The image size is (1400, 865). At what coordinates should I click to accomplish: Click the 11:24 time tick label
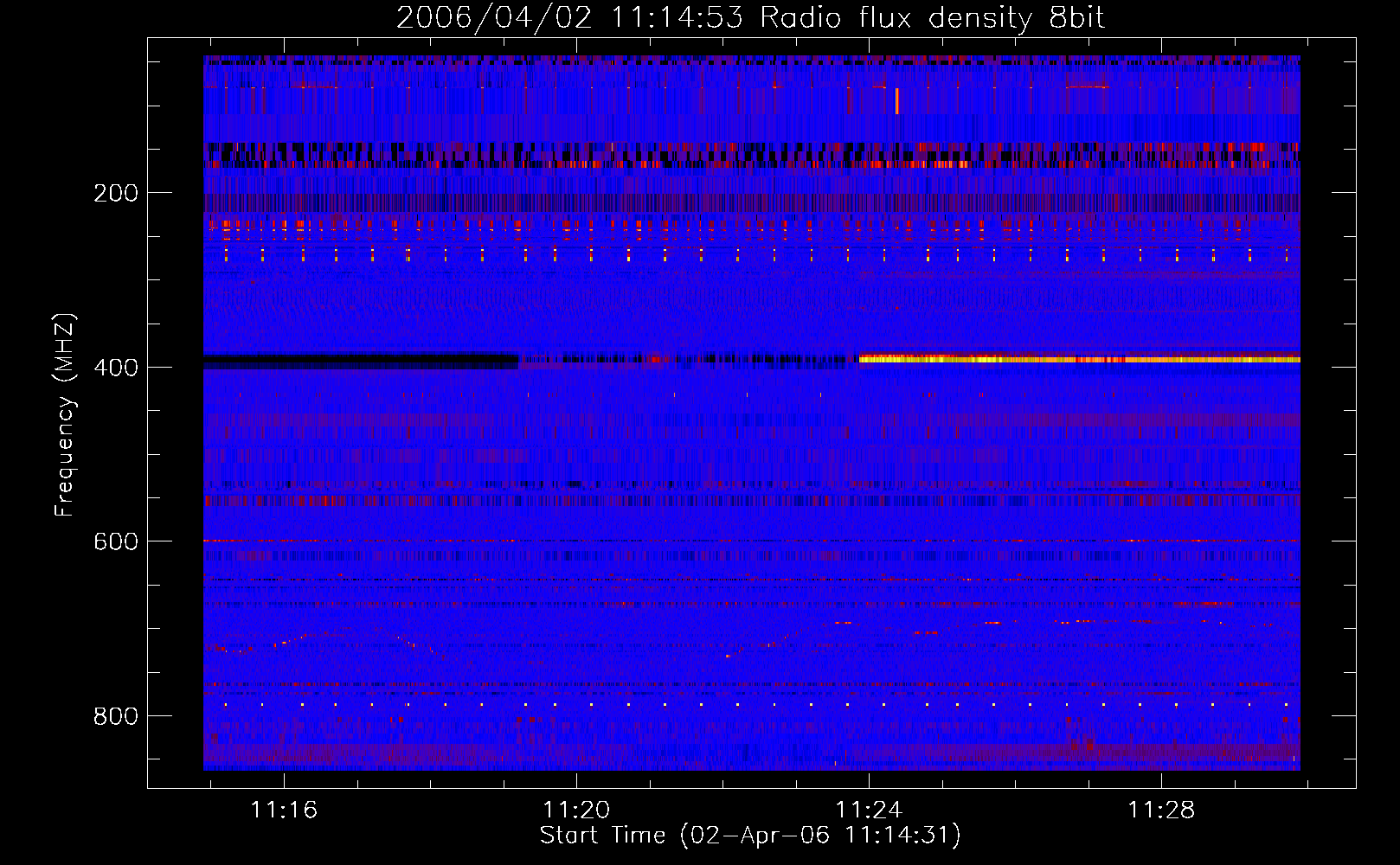coord(869,811)
